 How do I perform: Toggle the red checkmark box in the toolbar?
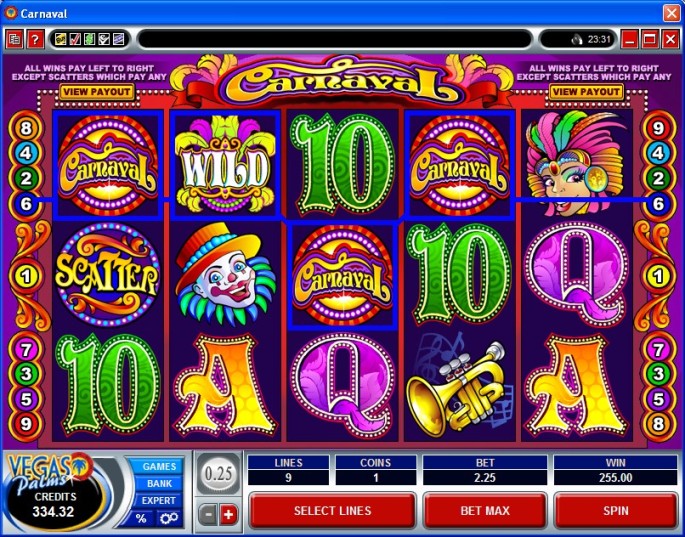point(75,39)
